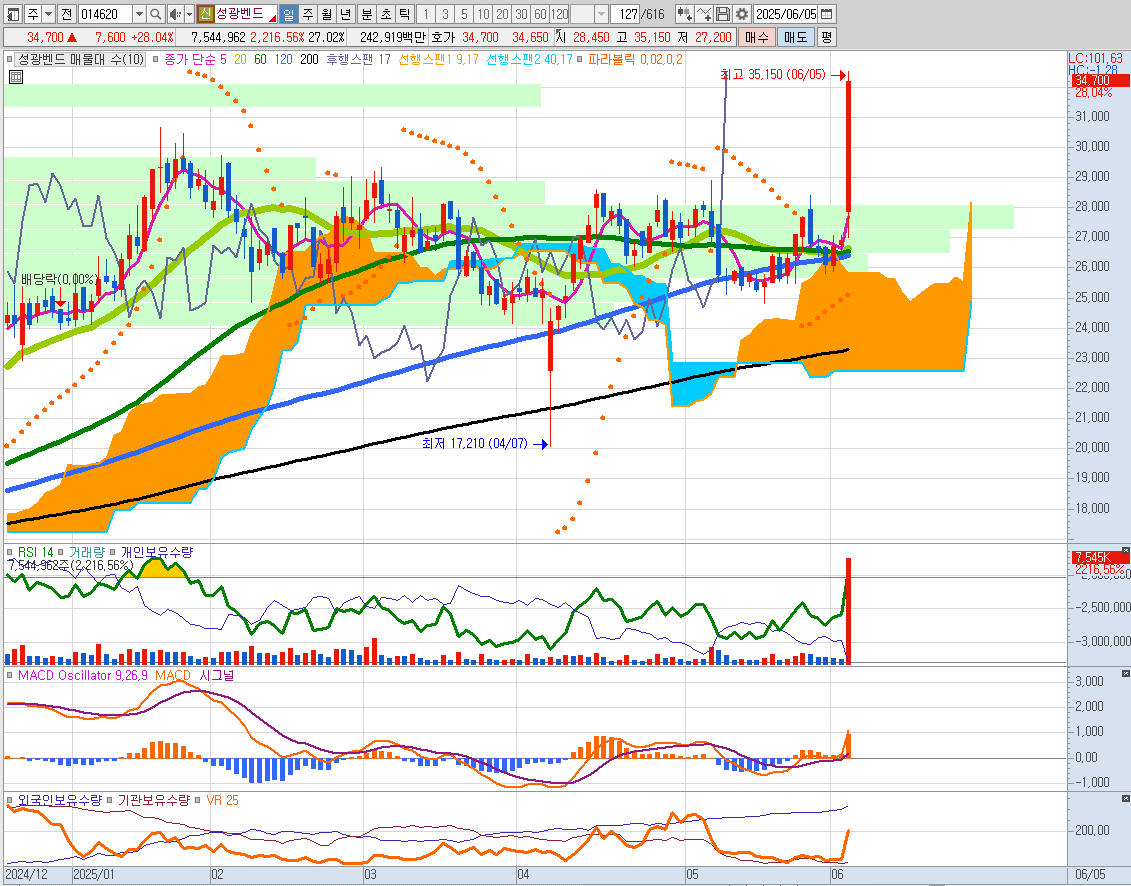
Task: Click the add line indicator icon
Action: click(704, 14)
